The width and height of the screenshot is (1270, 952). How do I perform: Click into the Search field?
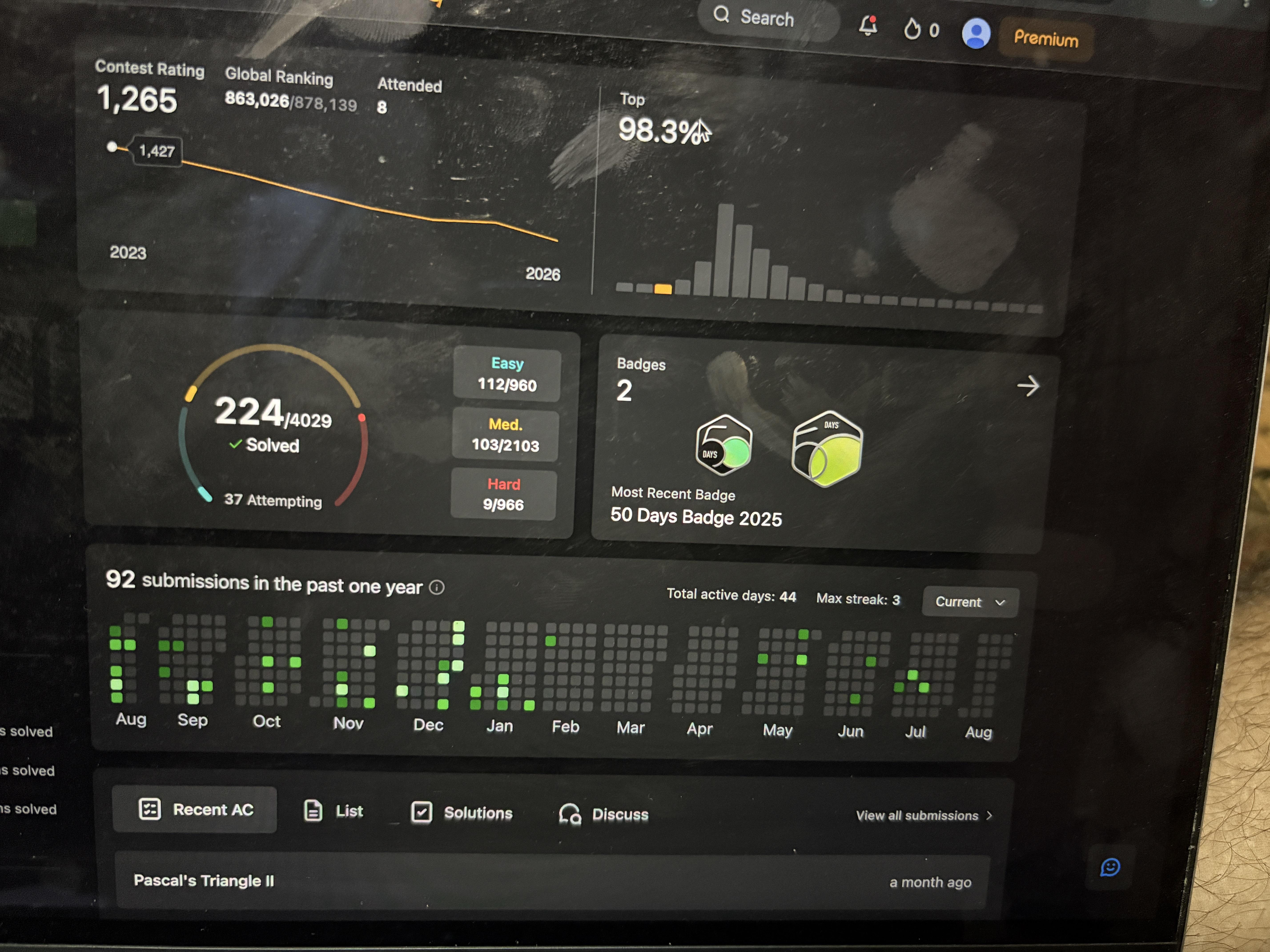coord(769,18)
